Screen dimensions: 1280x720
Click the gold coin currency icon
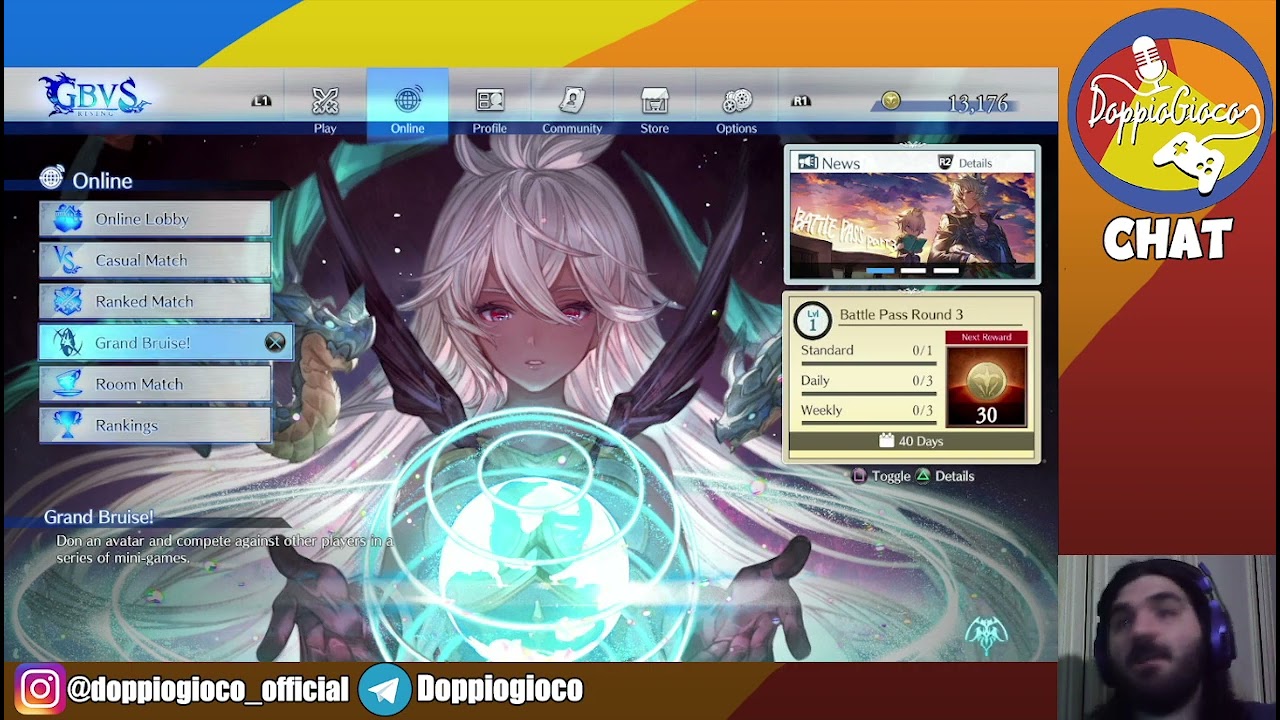tap(890, 101)
